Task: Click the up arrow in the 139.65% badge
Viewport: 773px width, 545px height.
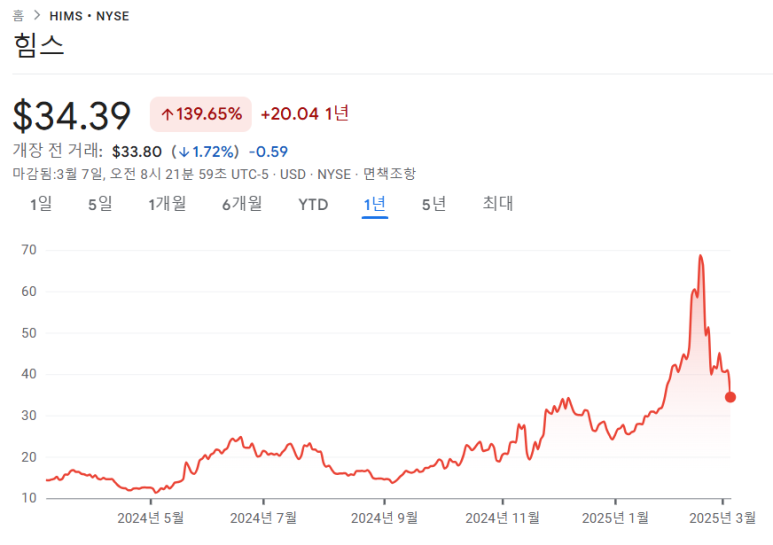Action: point(167,115)
